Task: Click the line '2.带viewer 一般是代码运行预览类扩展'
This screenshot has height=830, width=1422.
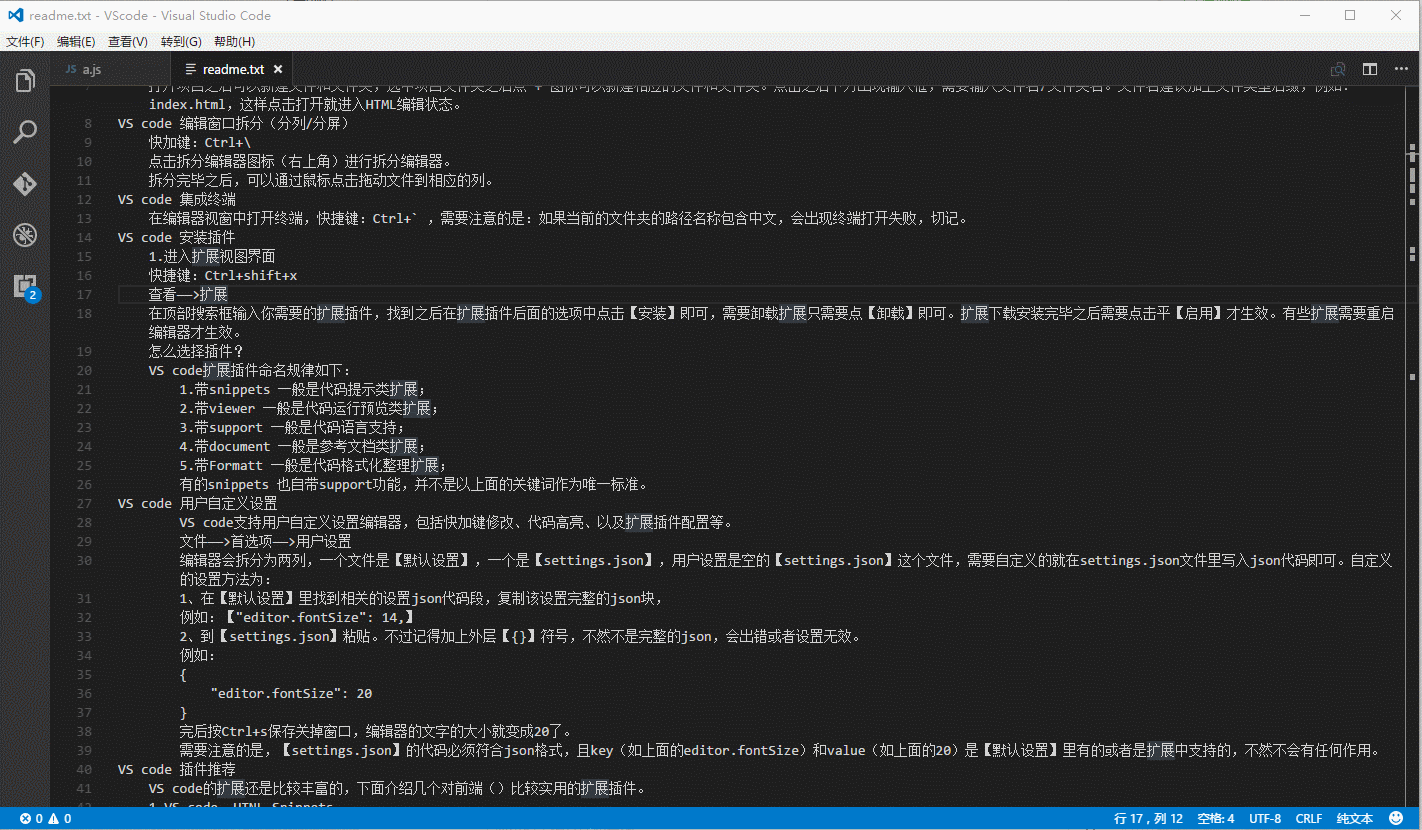Action: pos(309,409)
